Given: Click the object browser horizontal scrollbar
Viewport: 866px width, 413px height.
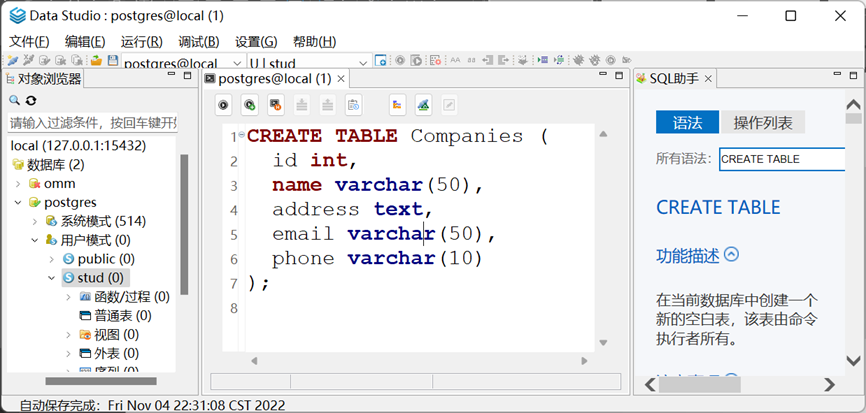Looking at the screenshot, I should pos(101,381).
